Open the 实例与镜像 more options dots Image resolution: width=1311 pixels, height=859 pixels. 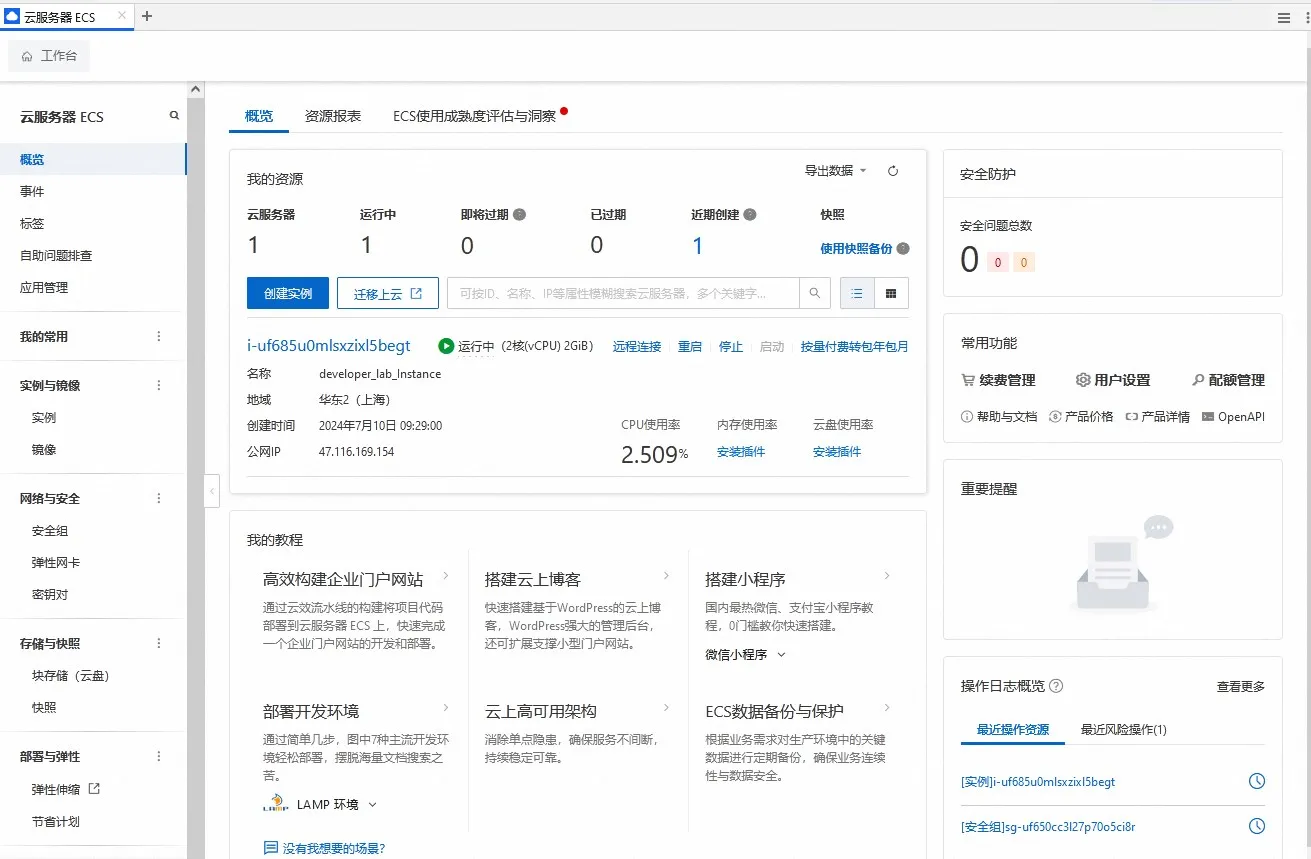[158, 385]
